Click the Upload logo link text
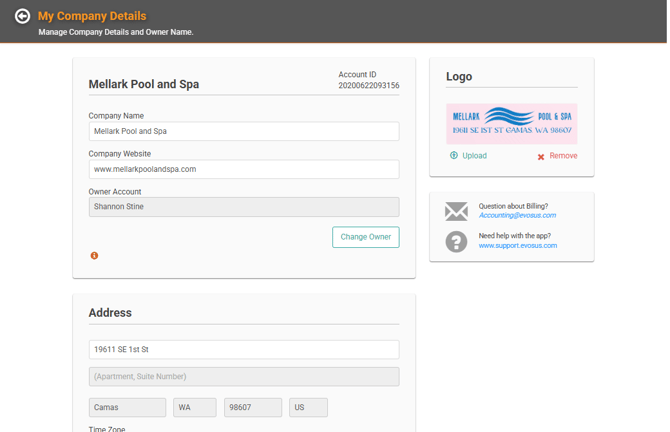This screenshot has height=432, width=670. click(x=474, y=156)
